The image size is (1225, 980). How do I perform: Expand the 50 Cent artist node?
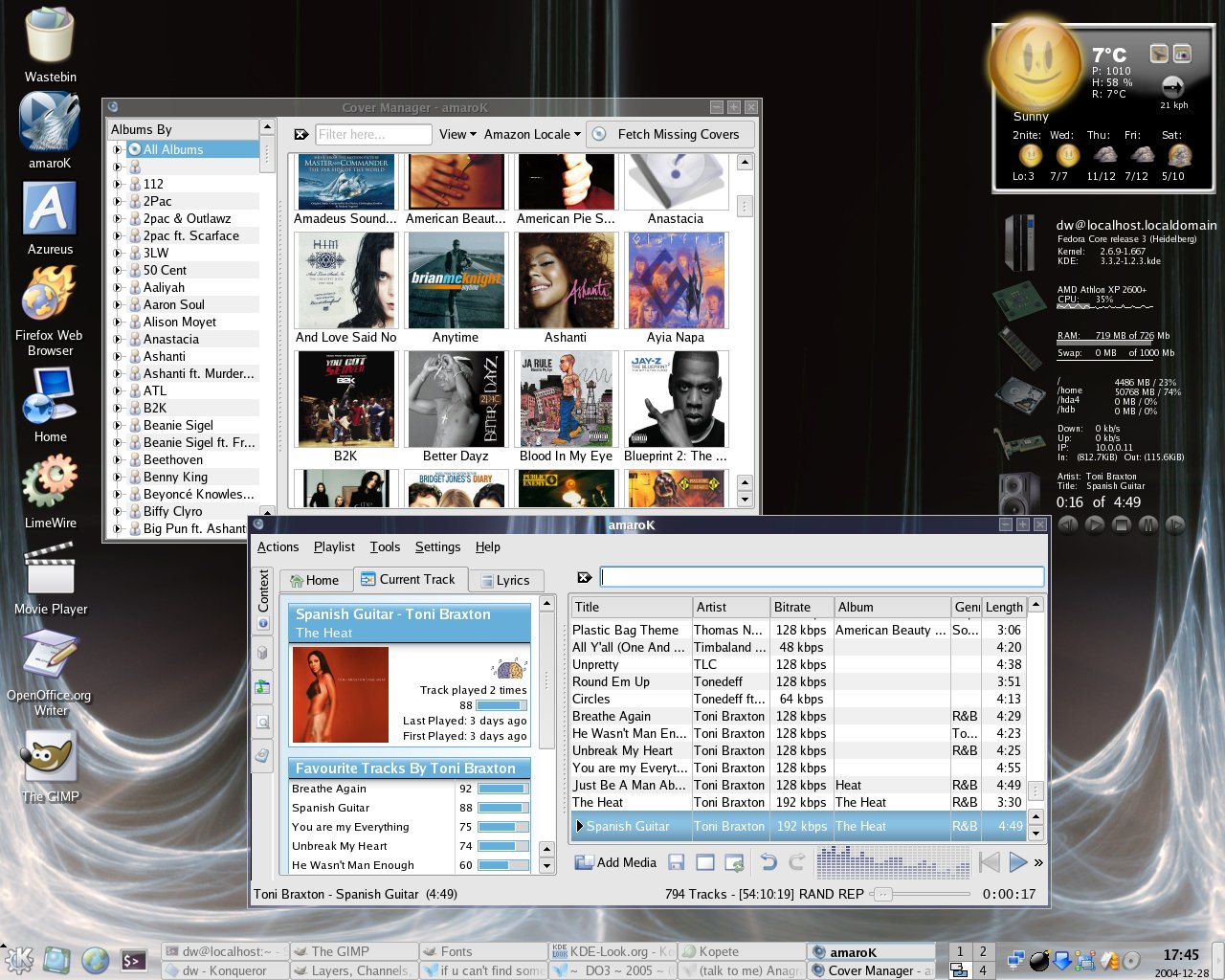118,270
